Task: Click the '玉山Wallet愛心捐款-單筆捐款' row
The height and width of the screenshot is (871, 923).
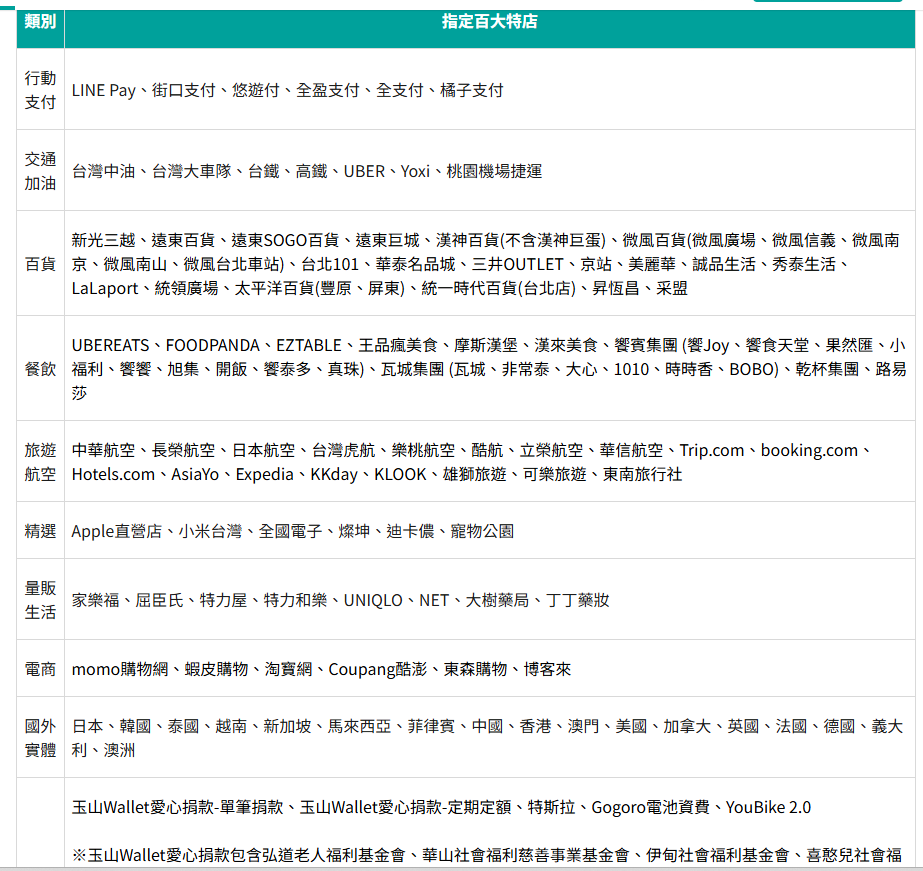Action: point(441,807)
